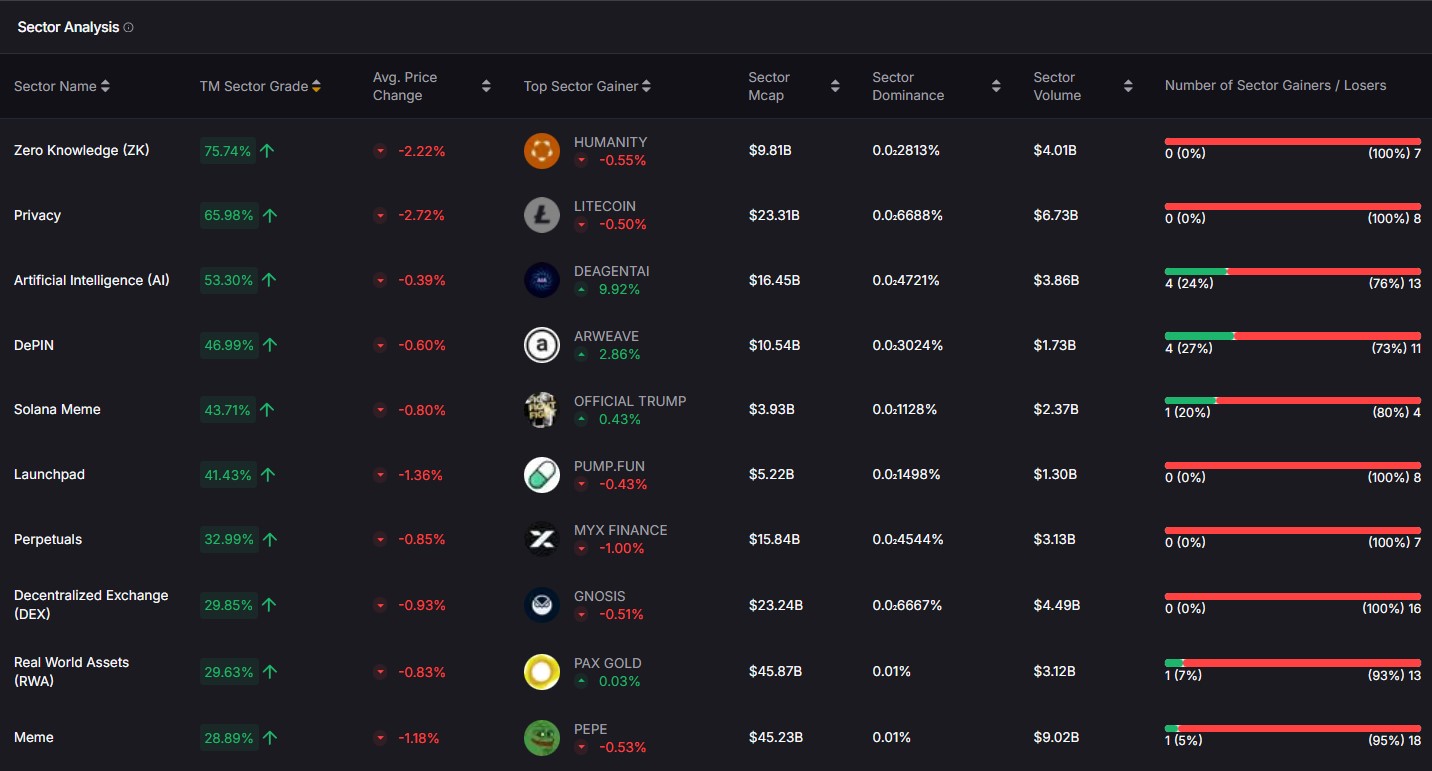Click the LITECOIN coin logo
The image size is (1432, 771).
tap(542, 215)
